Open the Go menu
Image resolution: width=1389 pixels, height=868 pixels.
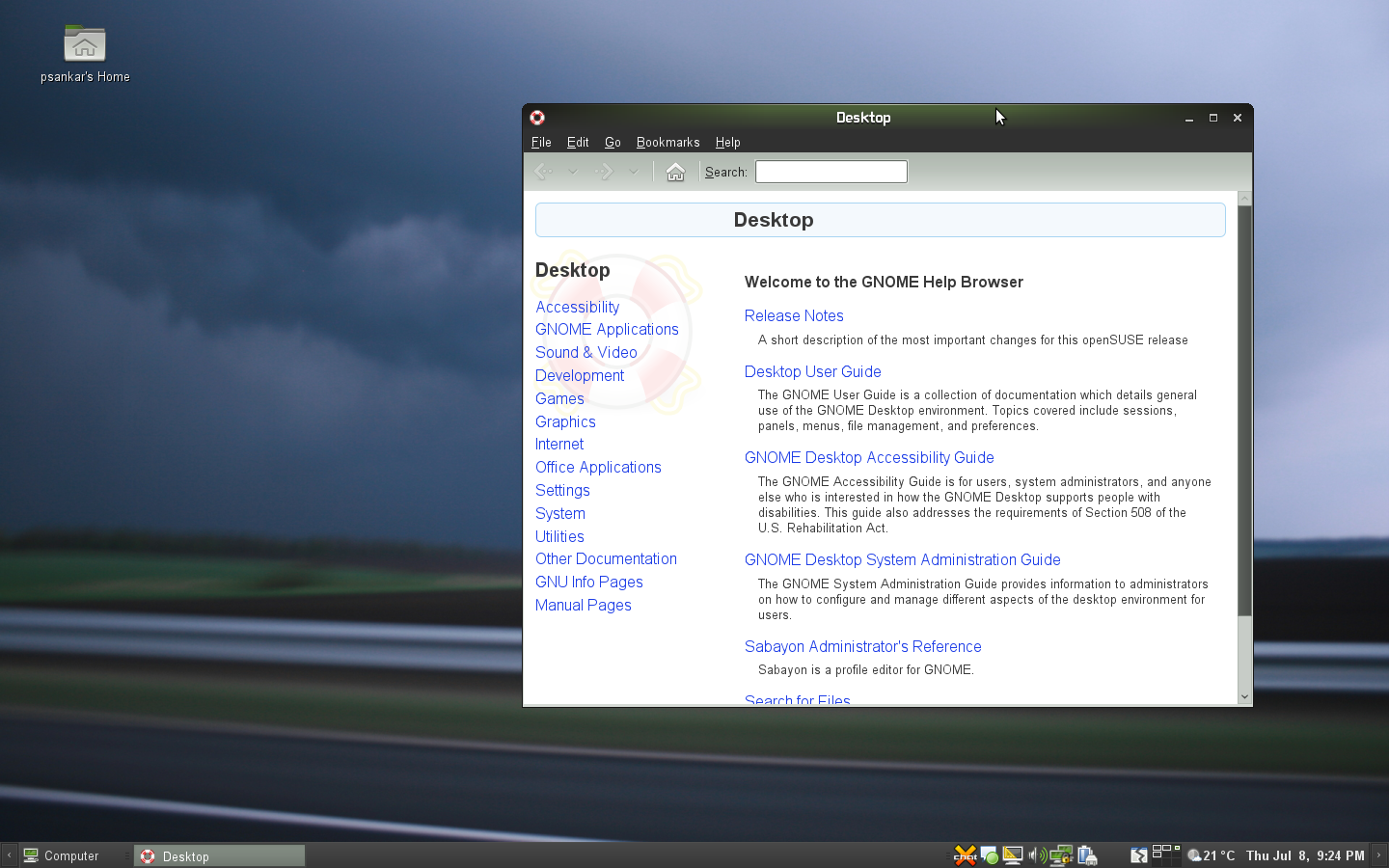pyautogui.click(x=613, y=142)
